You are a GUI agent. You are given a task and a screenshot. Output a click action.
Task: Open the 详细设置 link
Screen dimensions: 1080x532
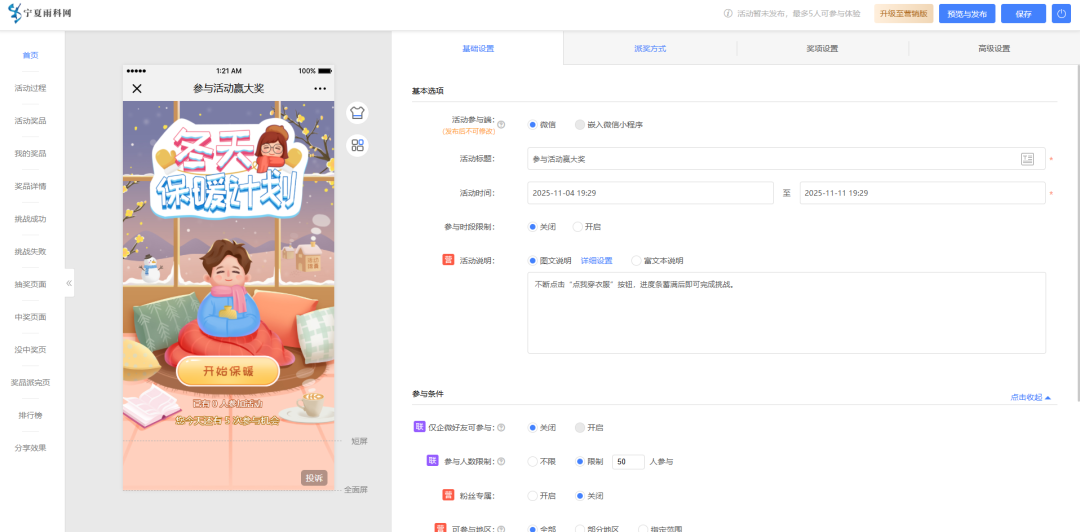[596, 261]
